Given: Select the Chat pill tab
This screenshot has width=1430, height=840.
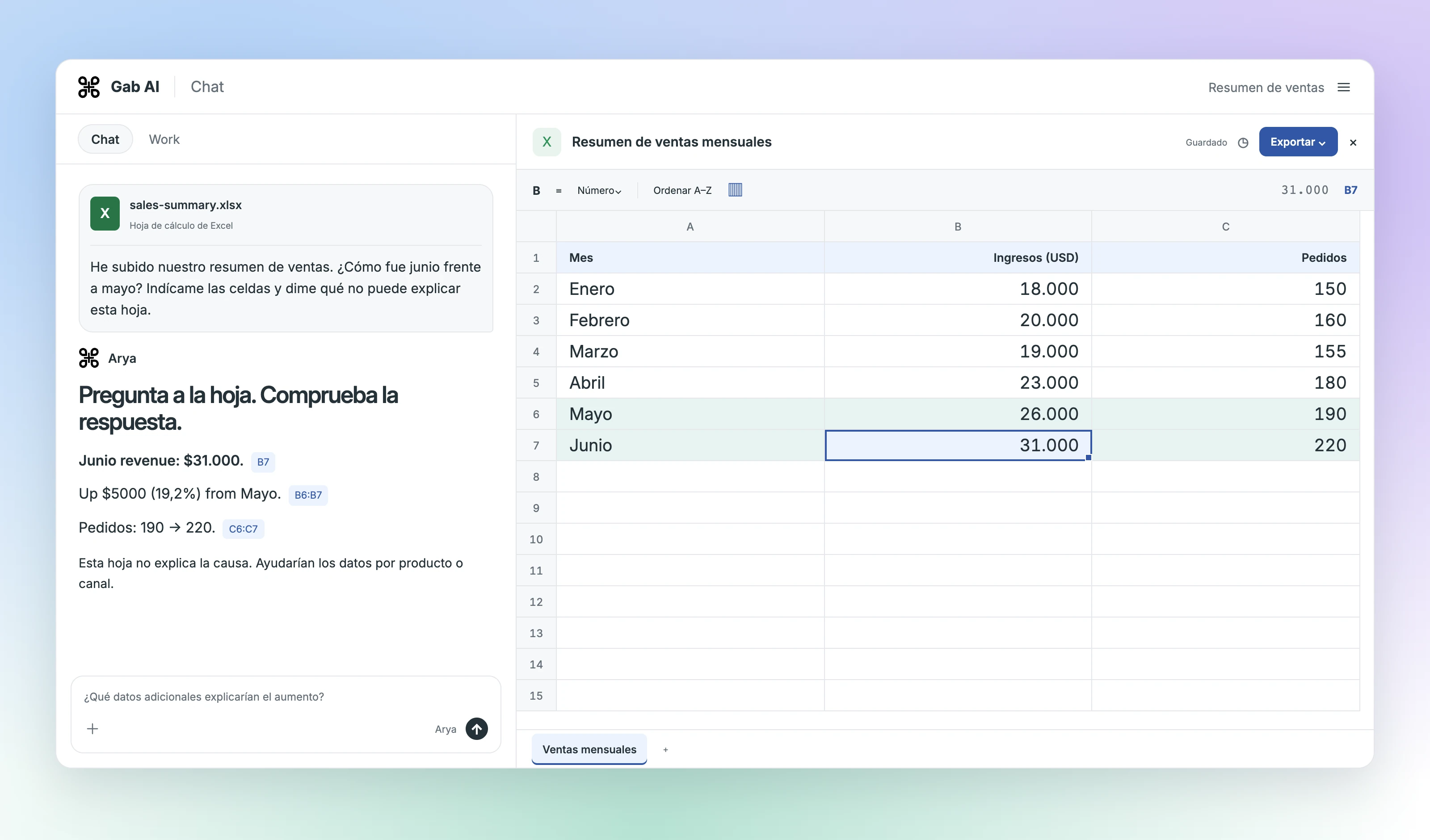Looking at the screenshot, I should point(105,139).
